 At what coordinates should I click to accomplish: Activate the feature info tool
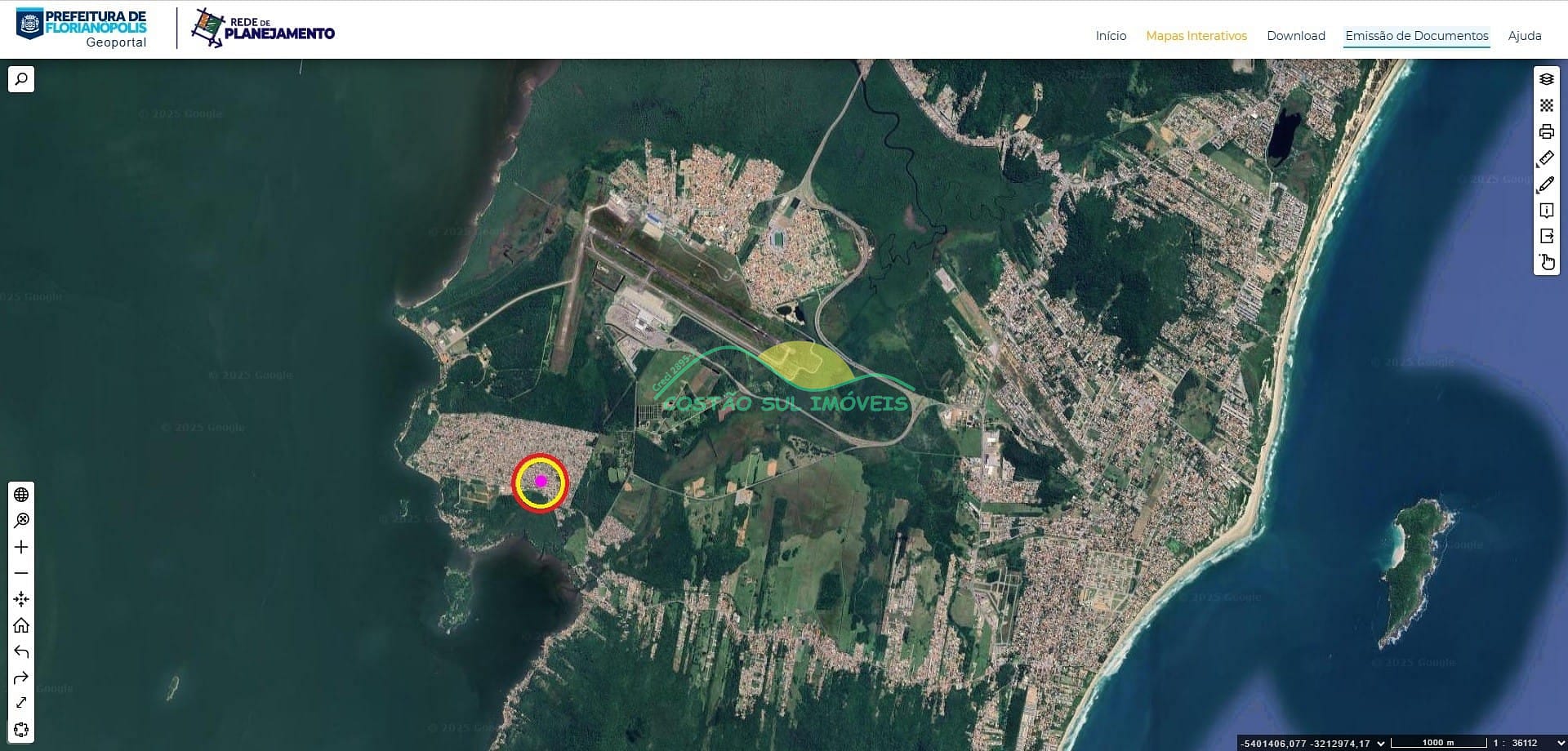click(1546, 211)
